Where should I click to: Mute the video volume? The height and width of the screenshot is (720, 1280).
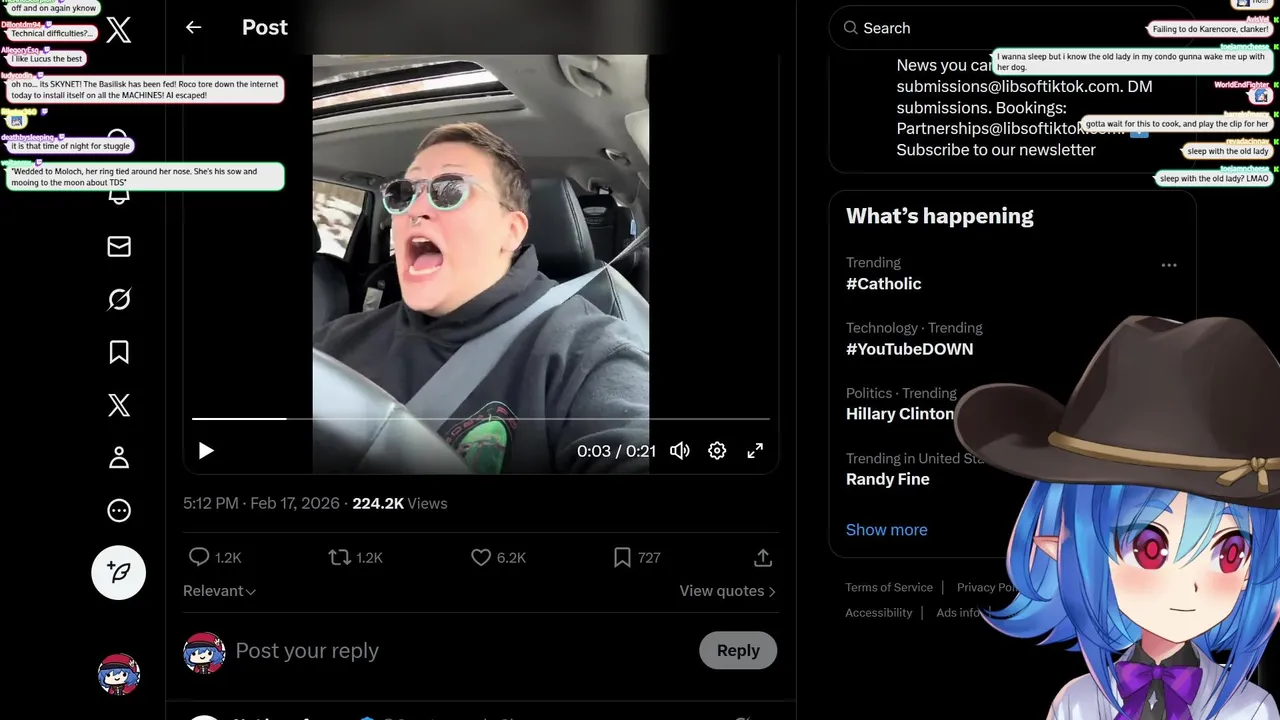[x=680, y=451]
